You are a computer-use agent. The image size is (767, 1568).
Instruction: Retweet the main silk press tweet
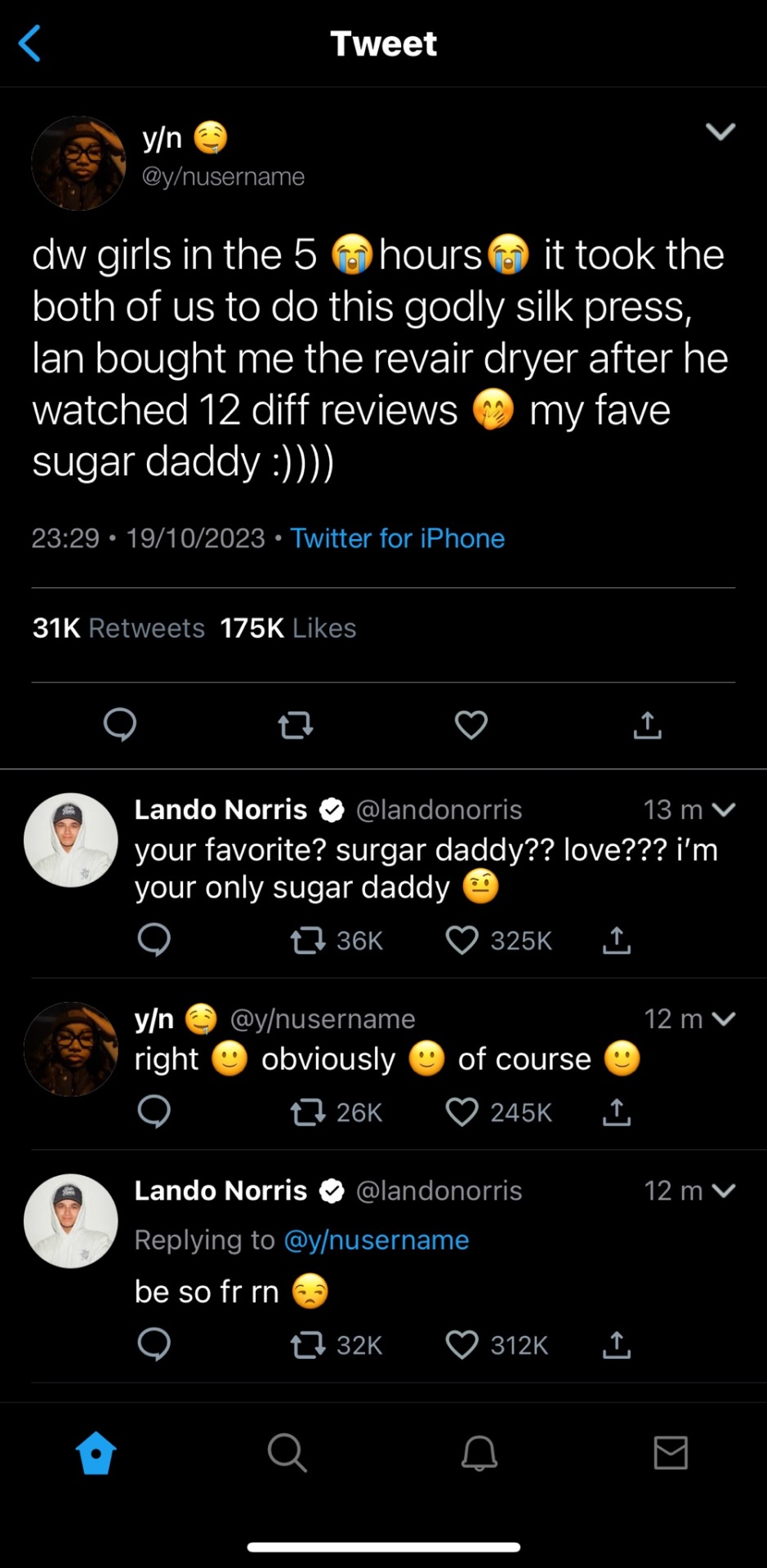click(x=295, y=724)
